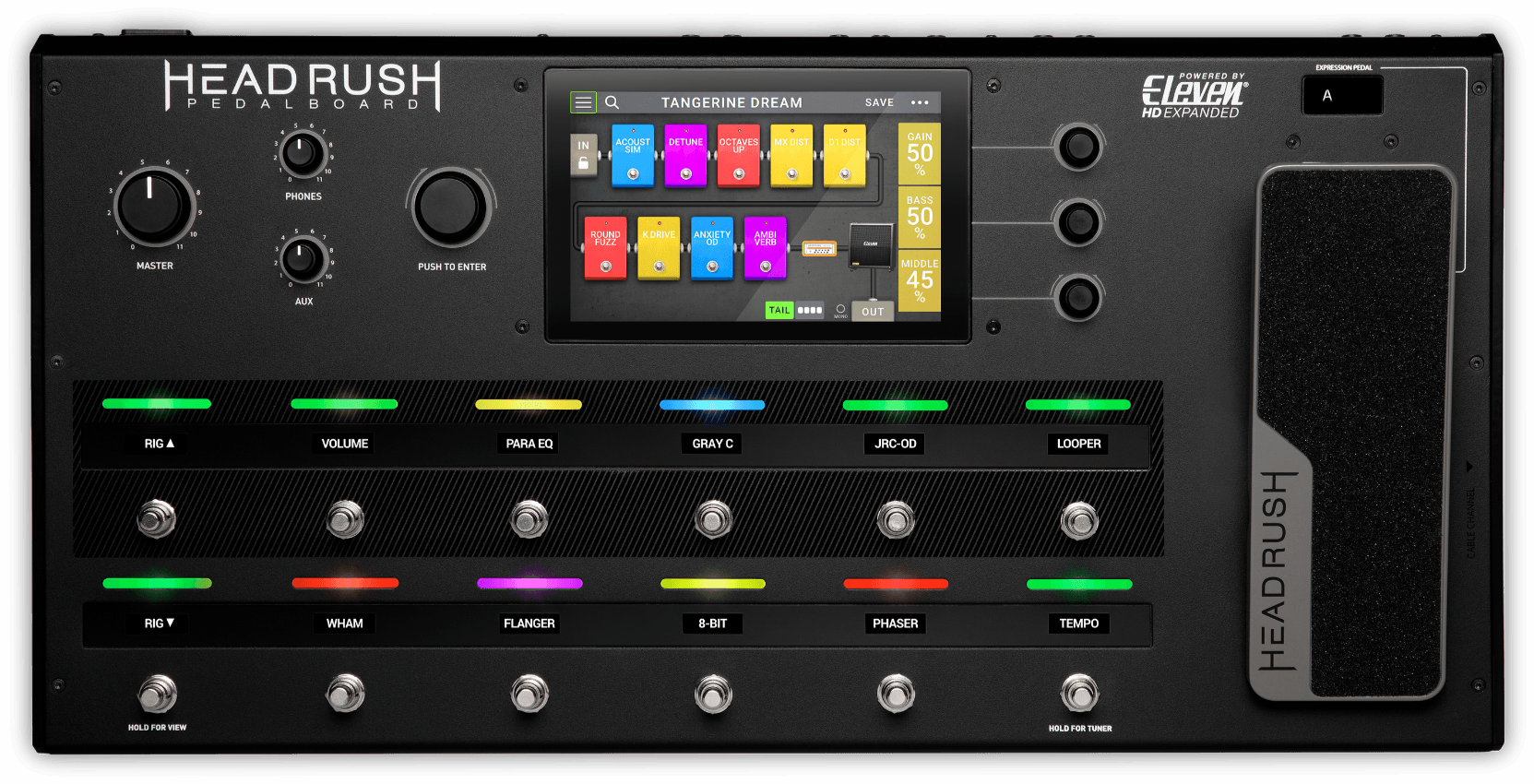The image size is (1534, 784).
Task: Step on the PARA EQ footswitch
Action: [x=529, y=518]
